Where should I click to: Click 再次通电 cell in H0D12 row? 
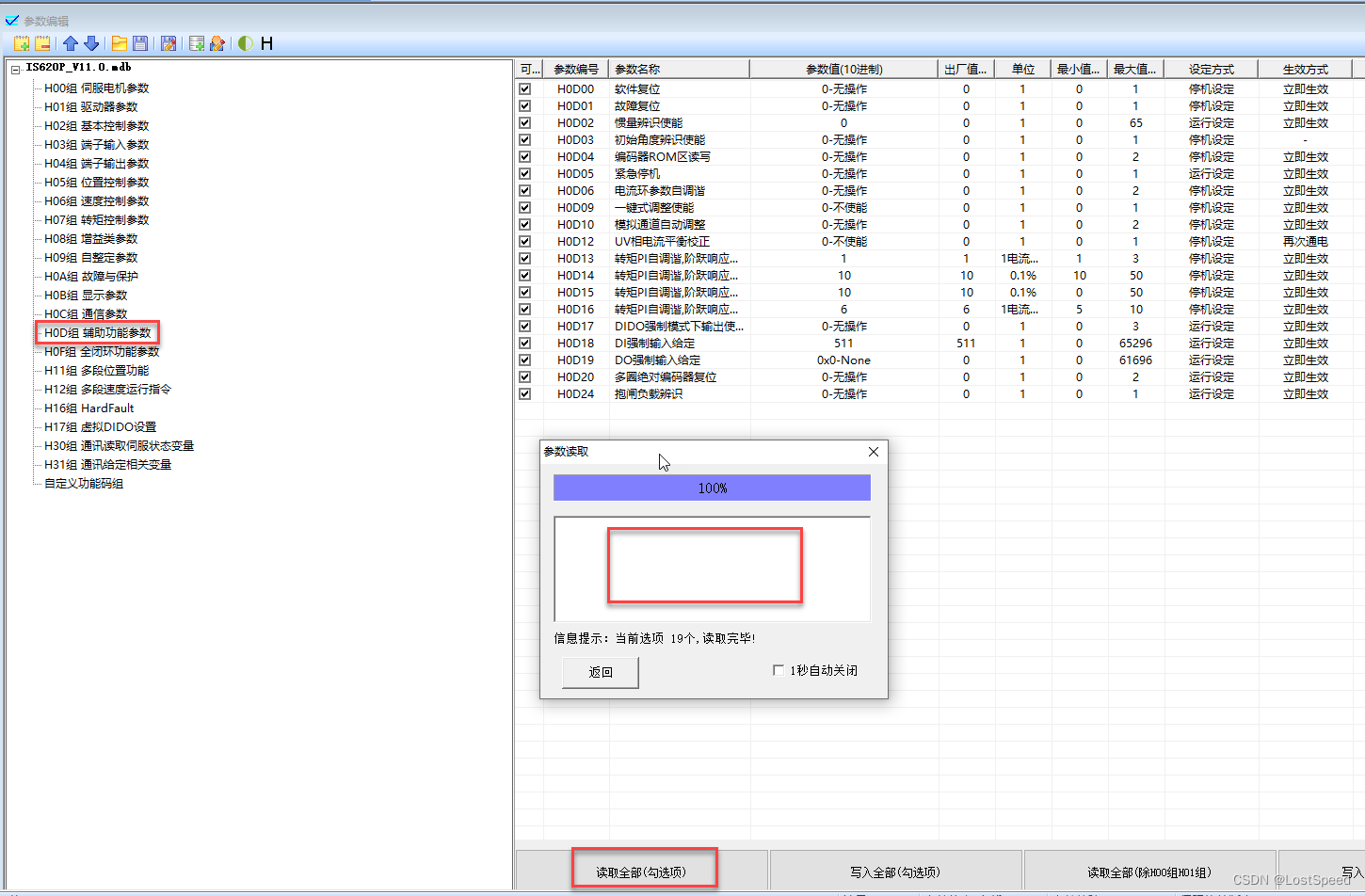[1306, 242]
